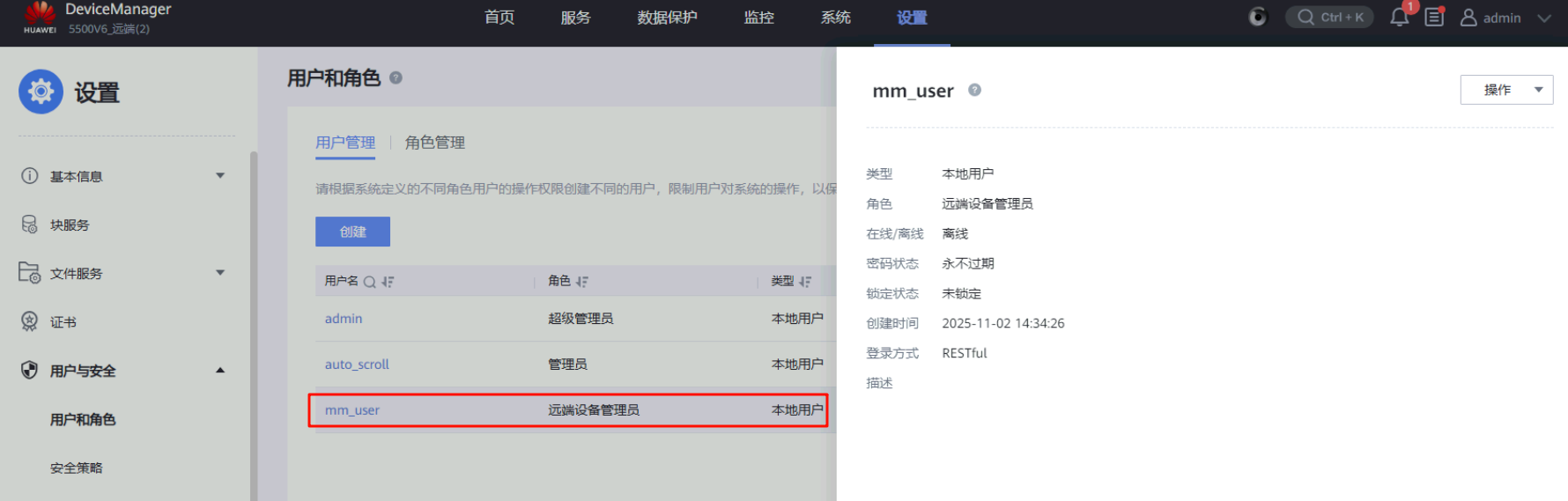Expand the 文件服务 sidebar section
The height and width of the screenshot is (501, 1568).
[x=220, y=273]
